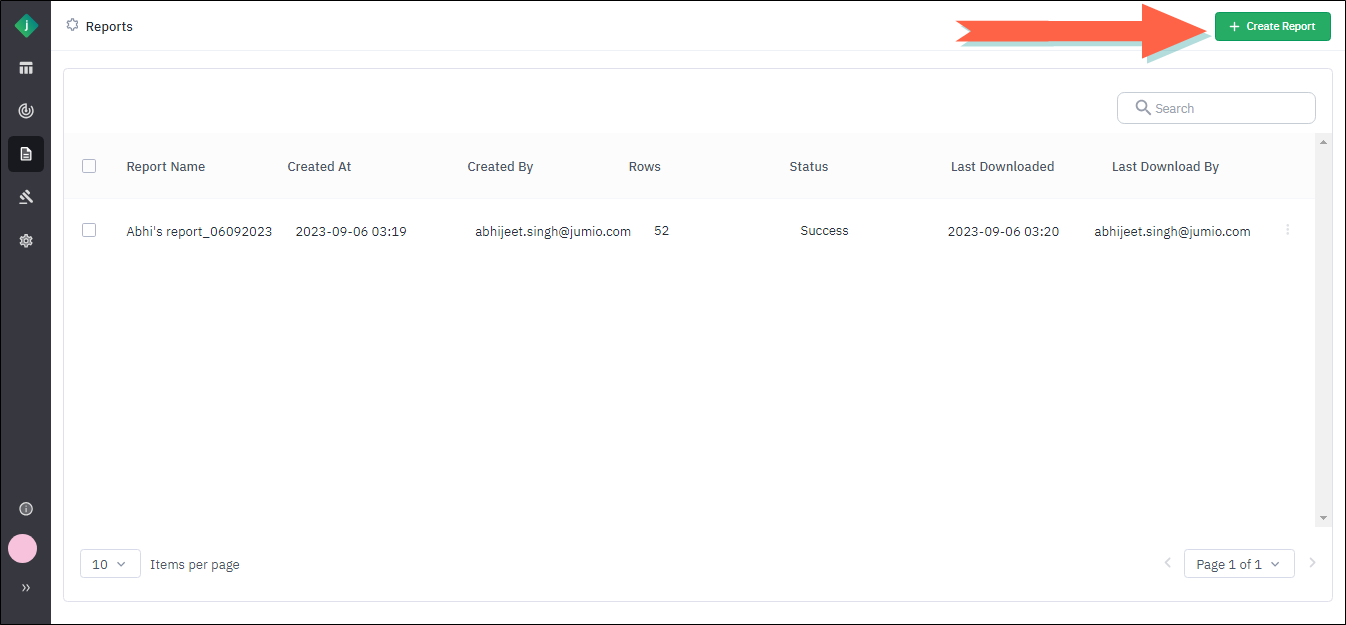
Task: Open the settings gear icon in sidebar
Action: click(26, 240)
